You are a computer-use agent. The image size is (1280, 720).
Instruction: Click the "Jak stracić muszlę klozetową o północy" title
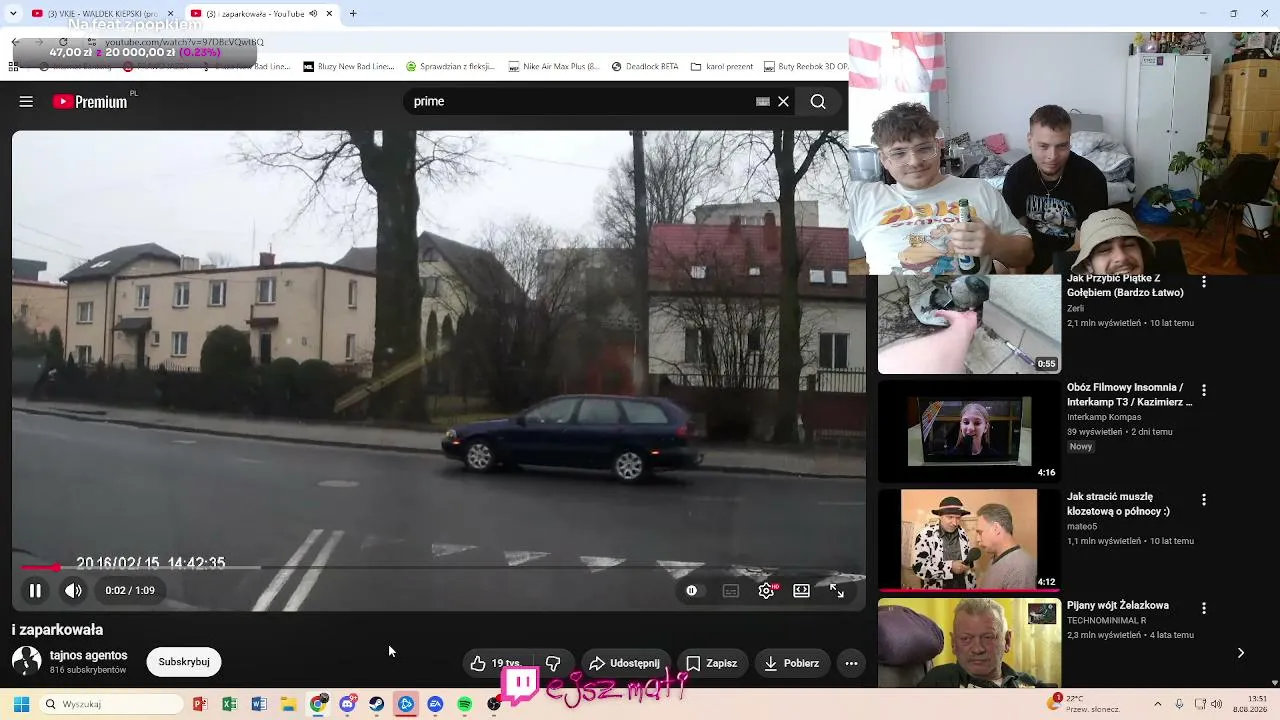[x=1118, y=504]
